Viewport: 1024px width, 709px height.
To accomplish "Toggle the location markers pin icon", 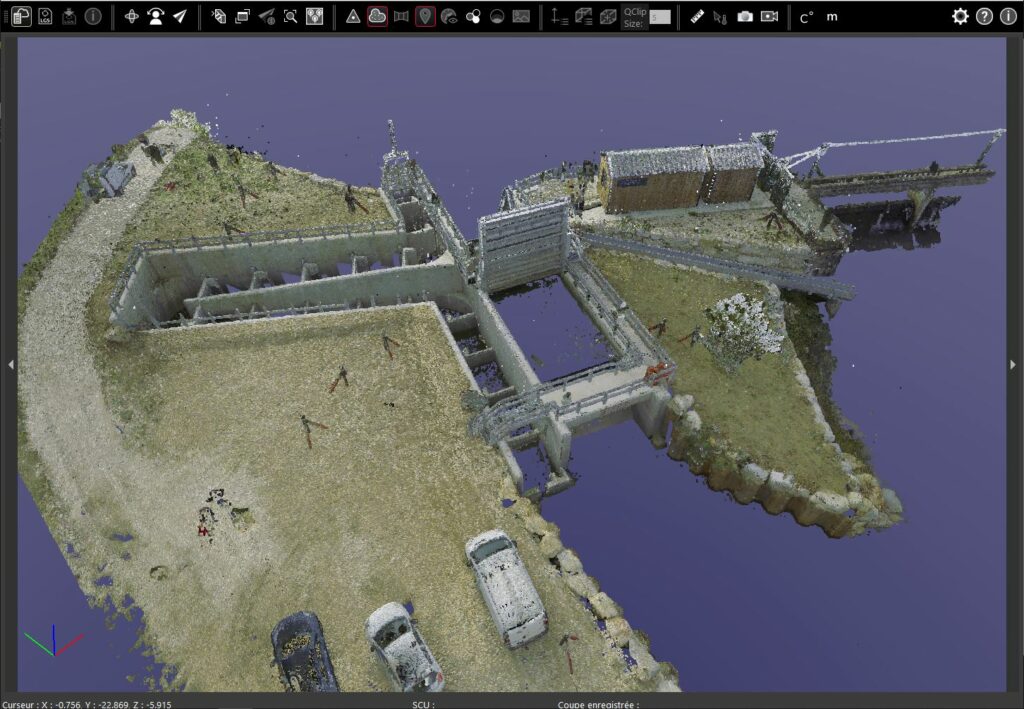I will point(425,16).
